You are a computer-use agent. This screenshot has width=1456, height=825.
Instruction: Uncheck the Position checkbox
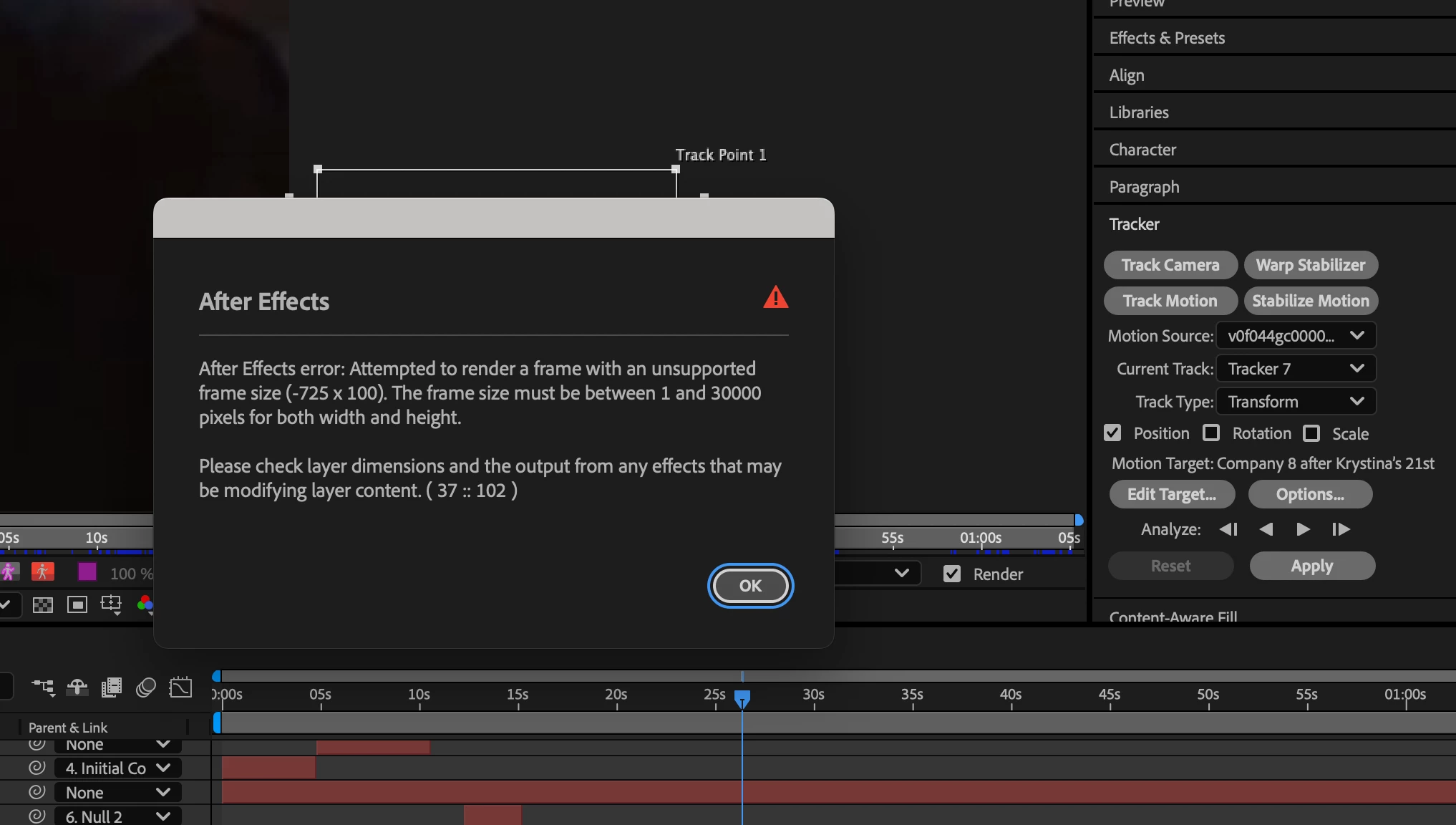[1112, 433]
